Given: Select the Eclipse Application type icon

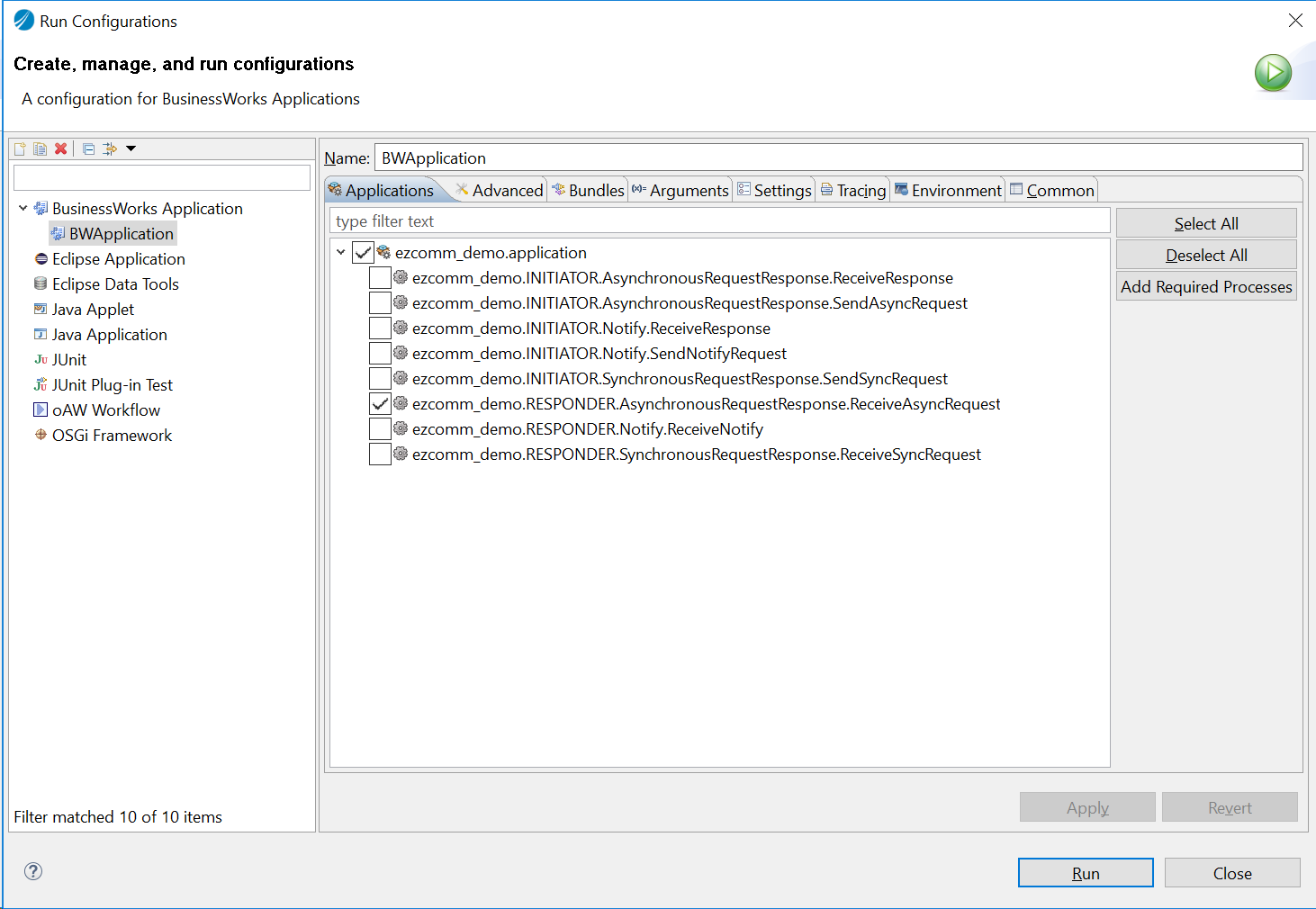Looking at the screenshot, I should click(x=41, y=259).
